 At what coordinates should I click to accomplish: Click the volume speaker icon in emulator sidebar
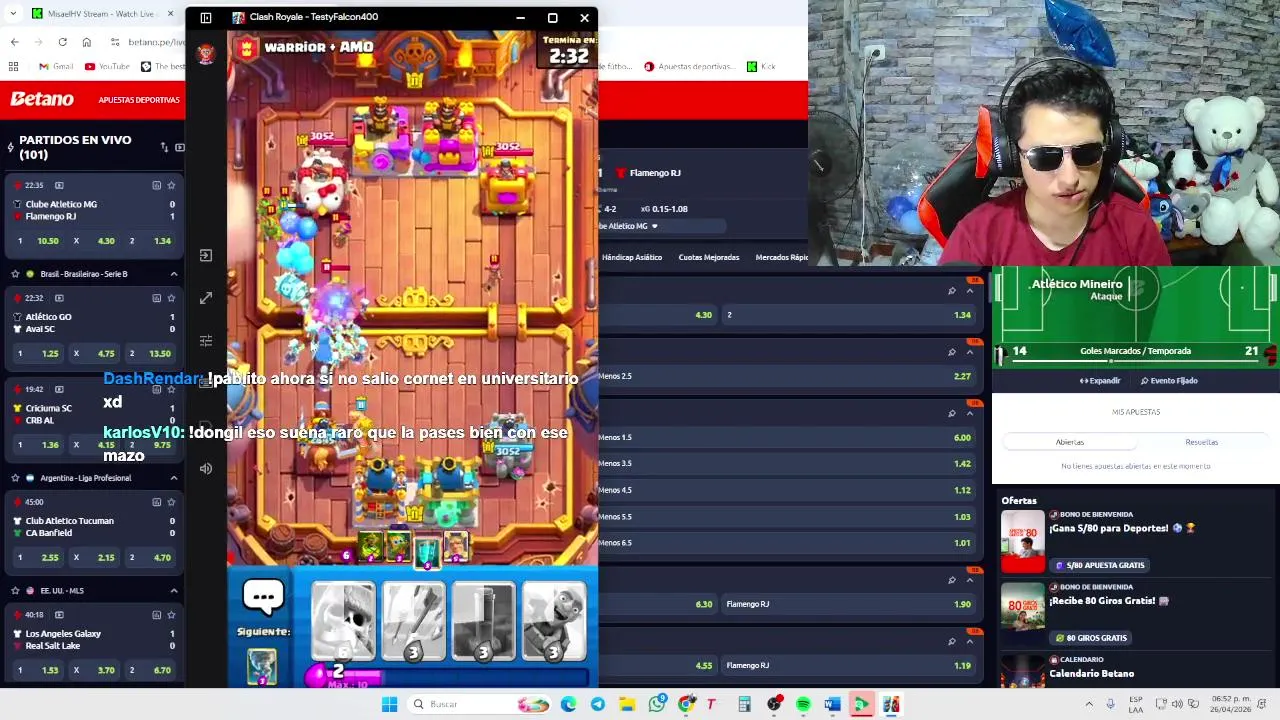coord(206,468)
